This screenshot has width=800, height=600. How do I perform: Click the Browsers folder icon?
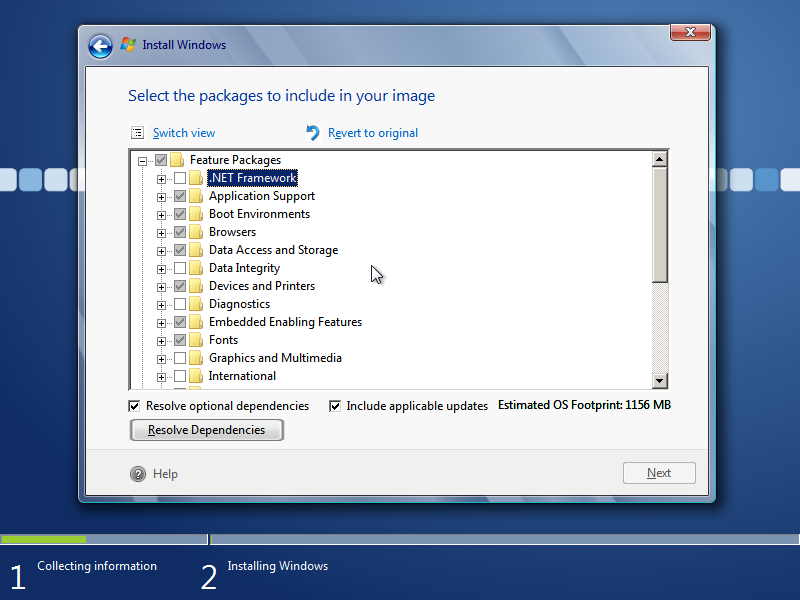[196, 232]
